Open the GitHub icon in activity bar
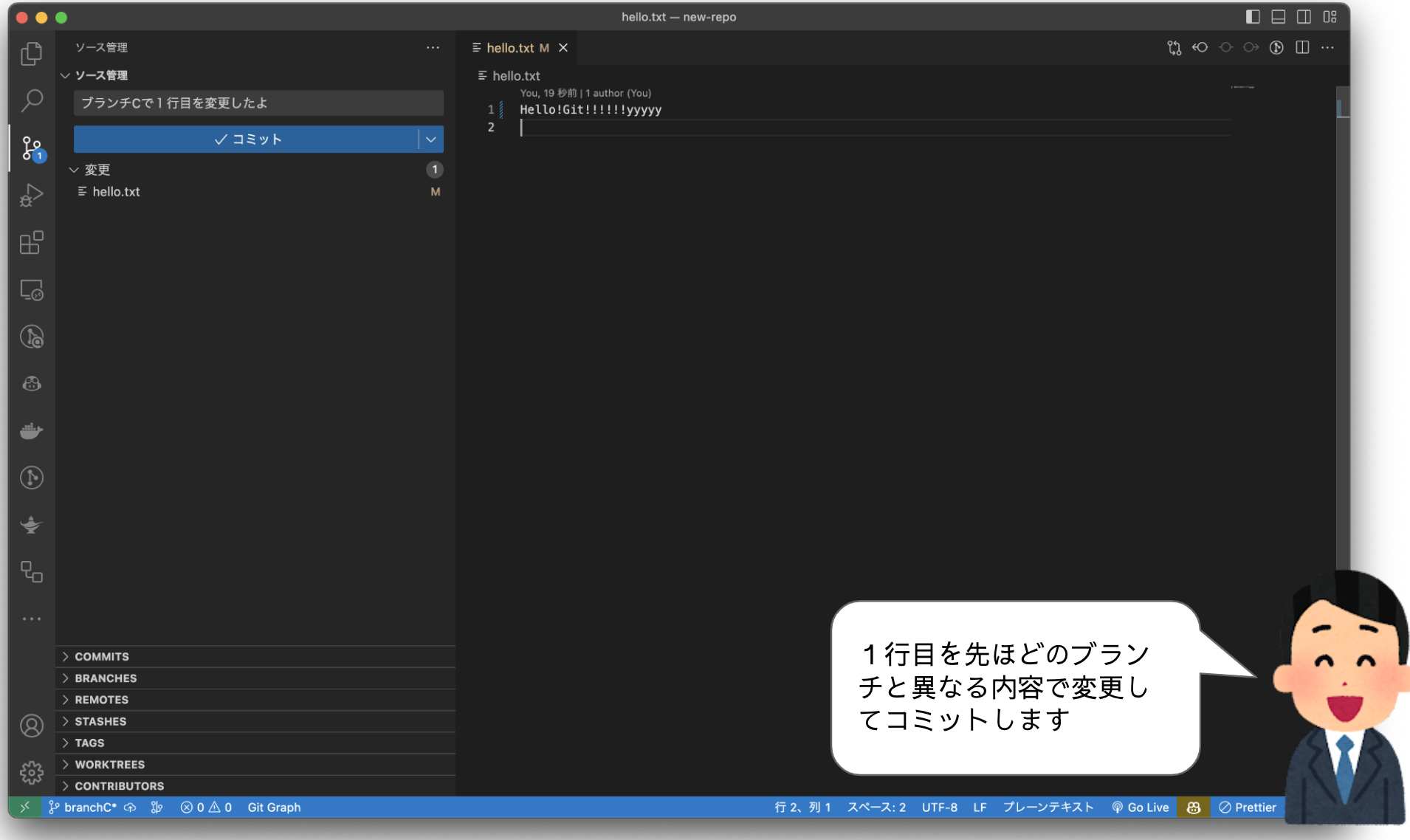Viewport: 1410px width, 840px height. (x=31, y=382)
